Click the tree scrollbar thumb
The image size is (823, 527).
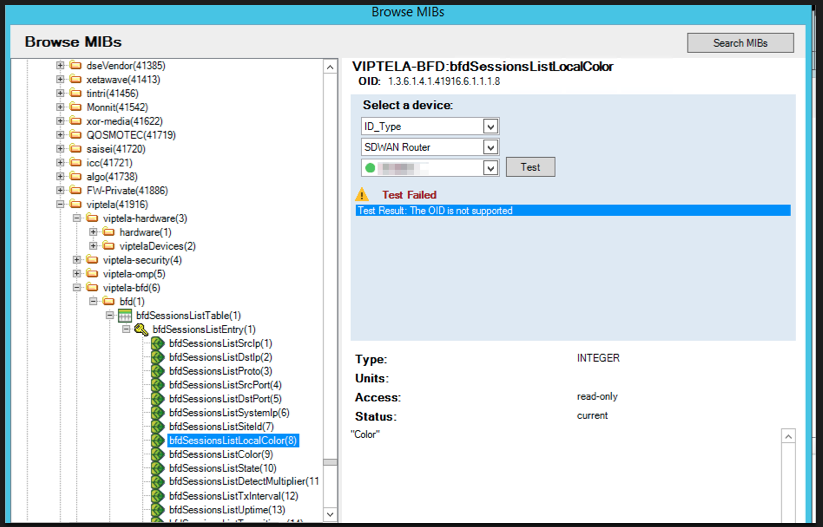click(330, 462)
